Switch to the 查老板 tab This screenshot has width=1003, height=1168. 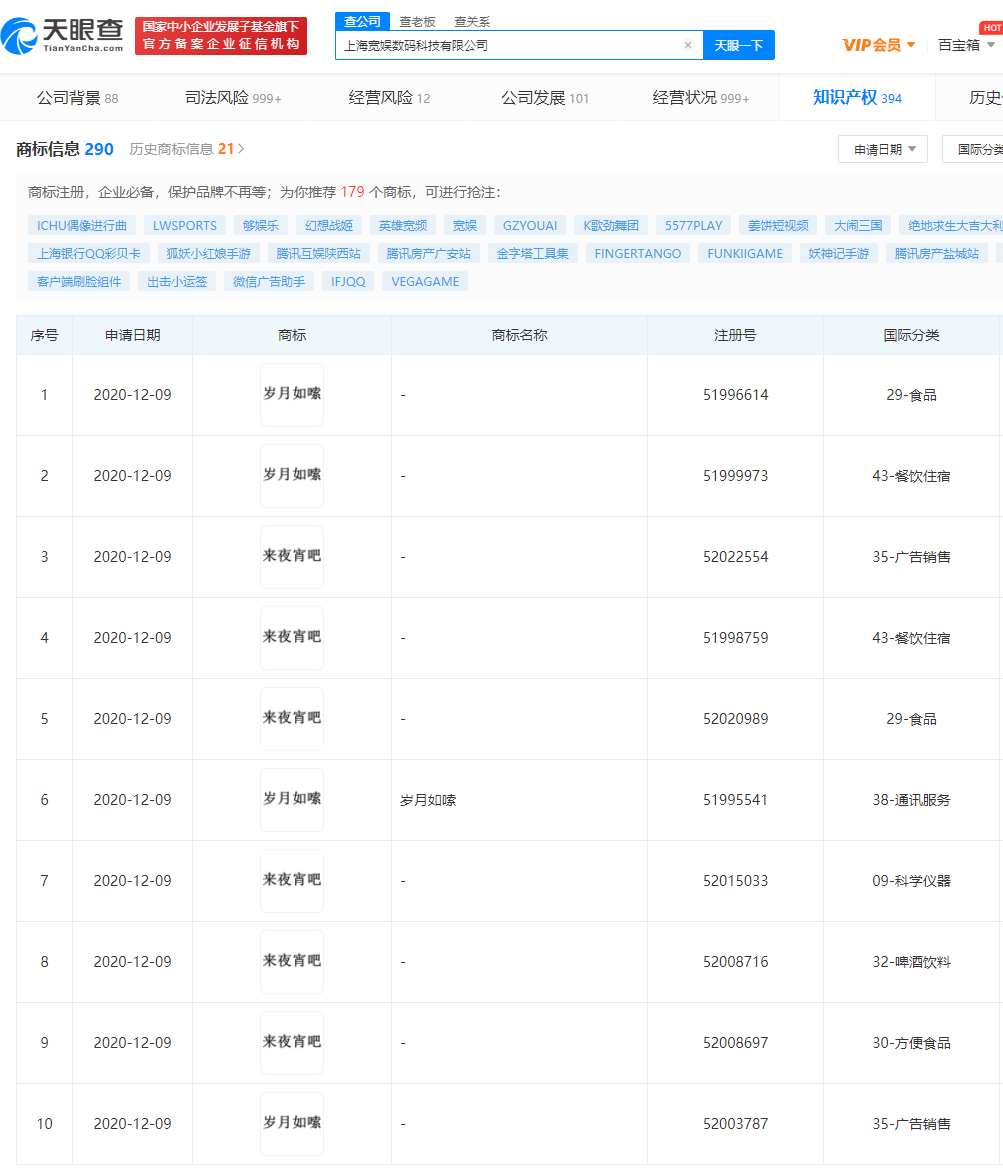pyautogui.click(x=417, y=21)
